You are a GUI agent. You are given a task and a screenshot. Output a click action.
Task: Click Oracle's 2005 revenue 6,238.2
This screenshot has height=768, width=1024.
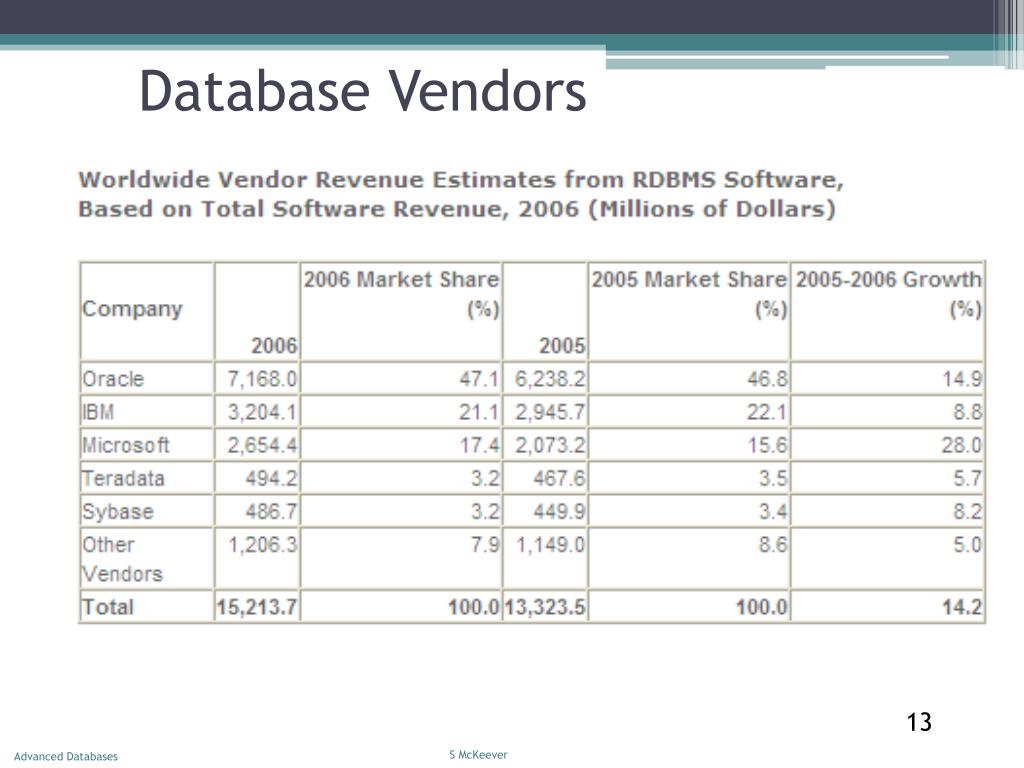pyautogui.click(x=550, y=379)
